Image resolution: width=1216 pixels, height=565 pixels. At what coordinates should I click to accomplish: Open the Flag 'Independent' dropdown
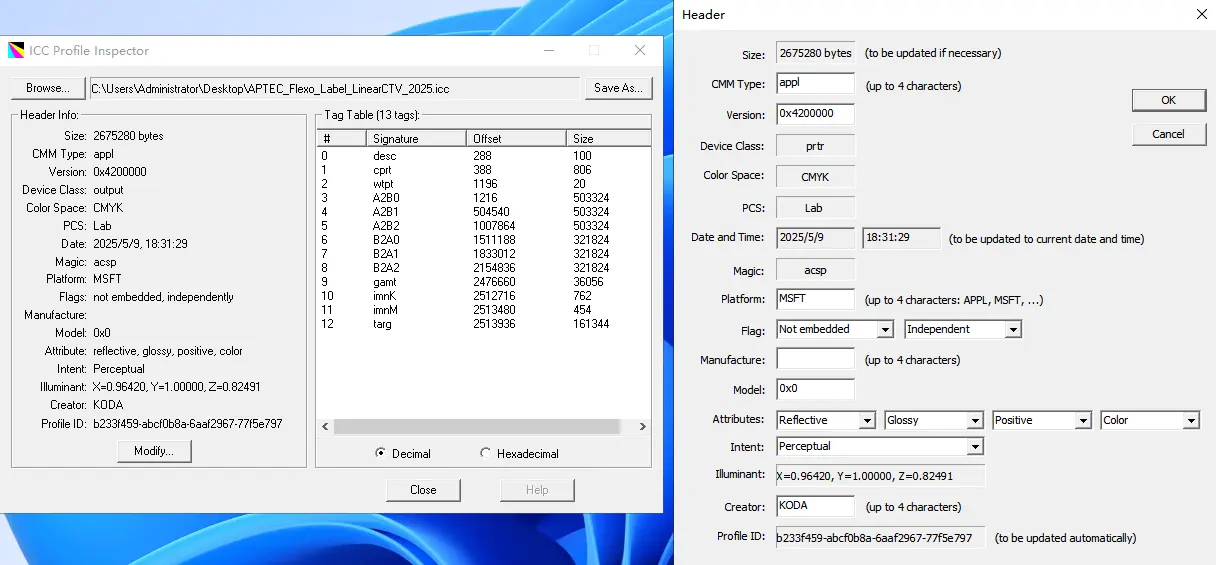[963, 329]
